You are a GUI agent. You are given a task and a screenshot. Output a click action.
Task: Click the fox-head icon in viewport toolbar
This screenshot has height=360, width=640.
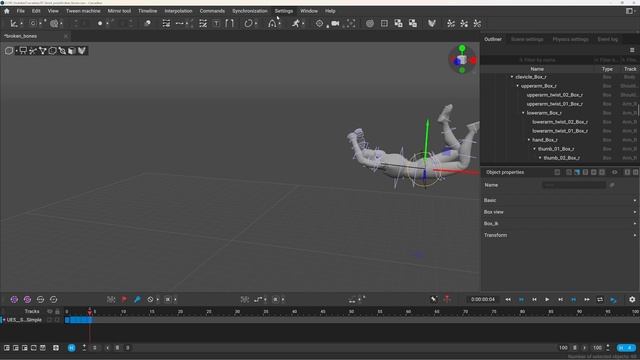coord(82,51)
